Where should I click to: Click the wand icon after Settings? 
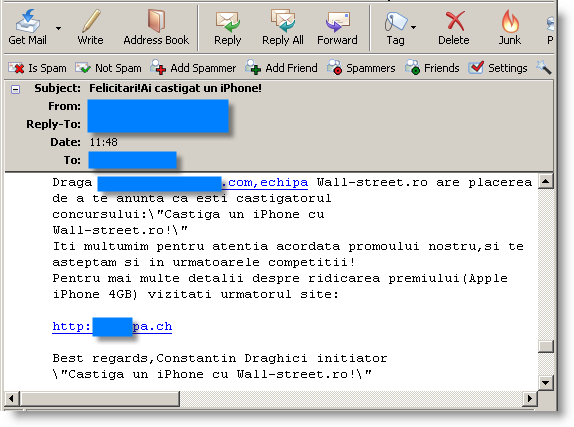click(544, 67)
